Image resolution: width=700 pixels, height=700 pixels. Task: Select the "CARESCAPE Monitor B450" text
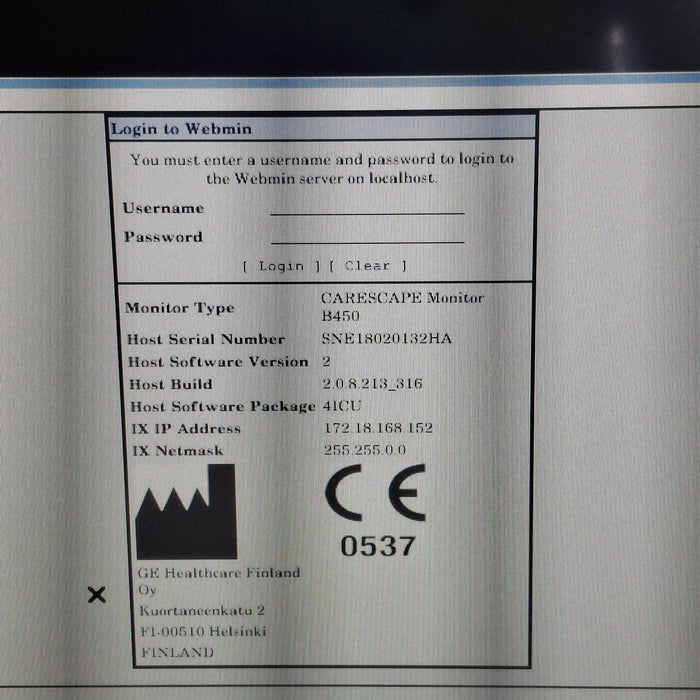coord(402,307)
